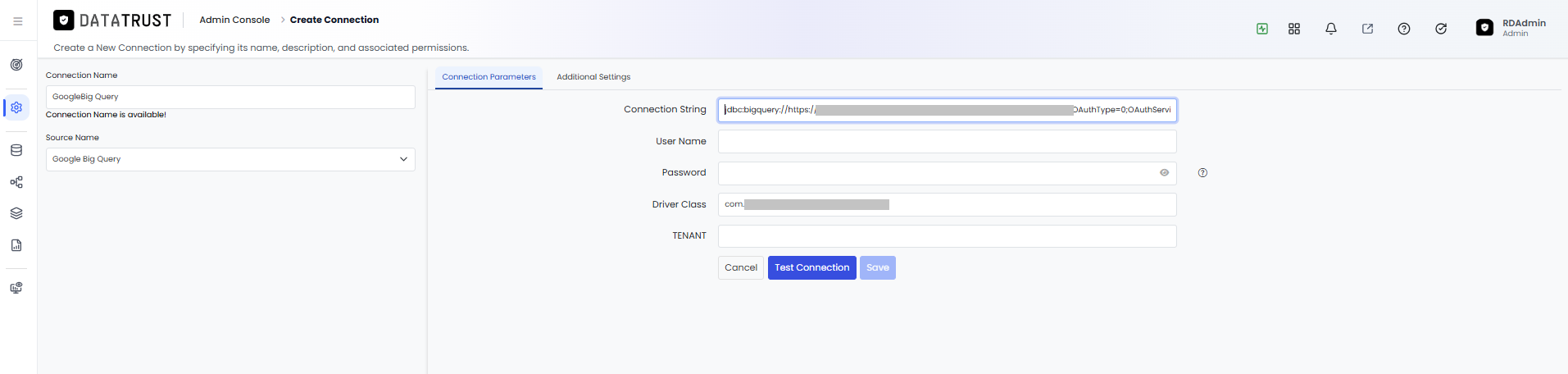1568x374 pixels.
Task: Focus the Connection String field
Action: (948, 110)
